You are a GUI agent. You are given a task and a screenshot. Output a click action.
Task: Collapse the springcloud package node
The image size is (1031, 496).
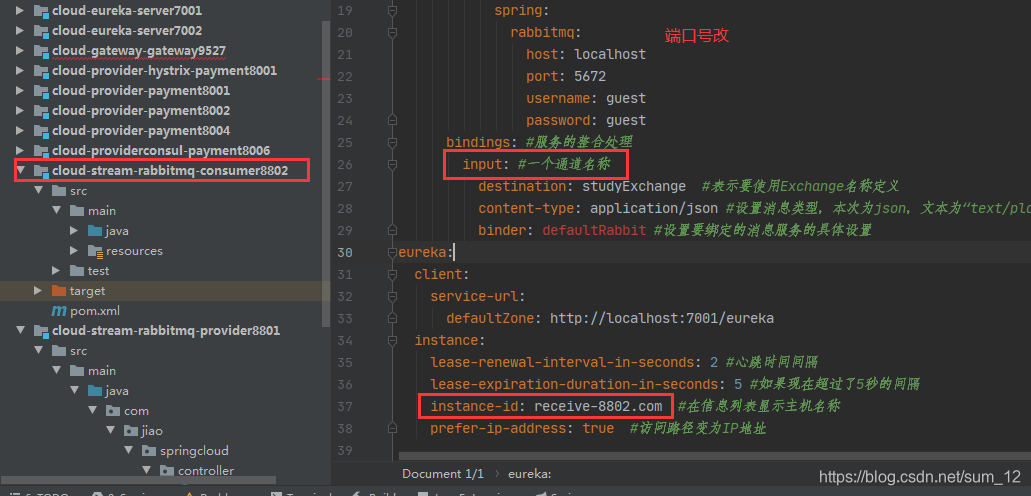(128, 451)
